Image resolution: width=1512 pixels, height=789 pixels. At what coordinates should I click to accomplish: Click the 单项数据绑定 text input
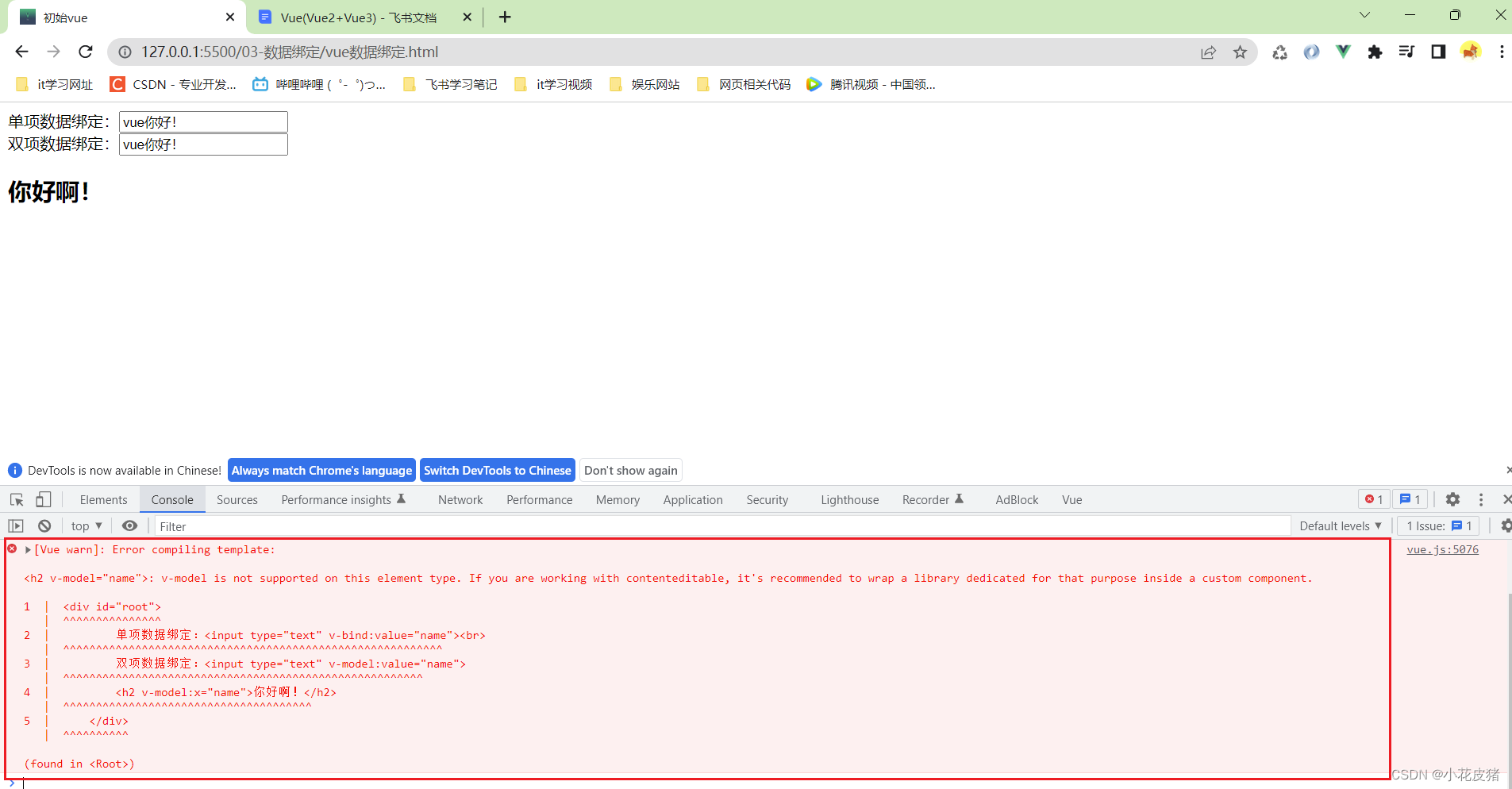[203, 121]
